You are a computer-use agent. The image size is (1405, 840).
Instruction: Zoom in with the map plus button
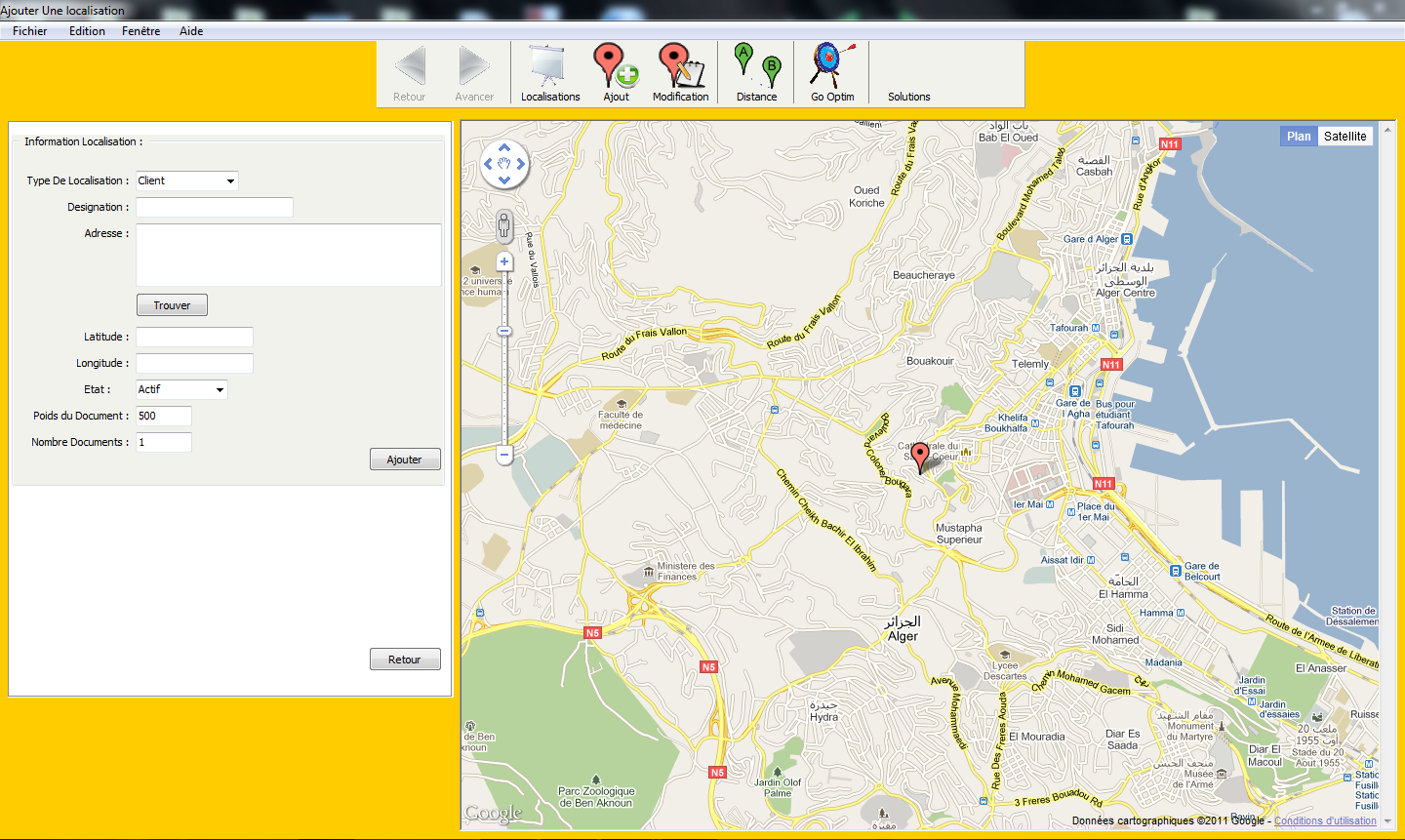[x=504, y=261]
